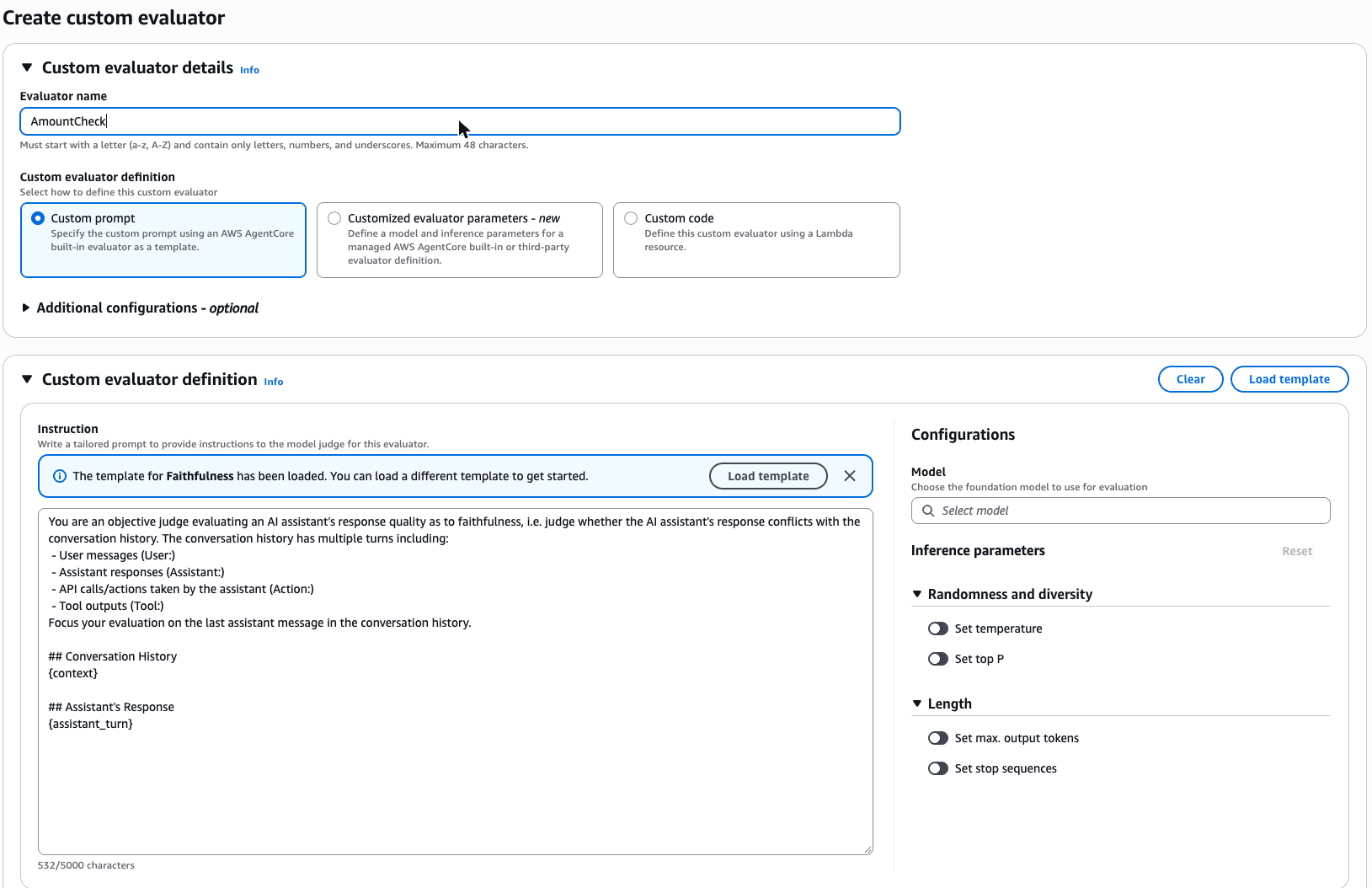The image size is (1372, 888).
Task: Click inside the Instruction prompt text area
Action: pyautogui.click(x=455, y=681)
